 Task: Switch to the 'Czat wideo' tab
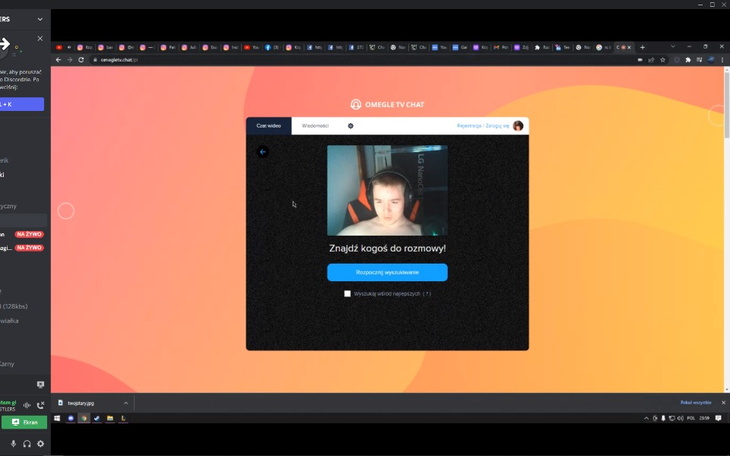pos(268,126)
